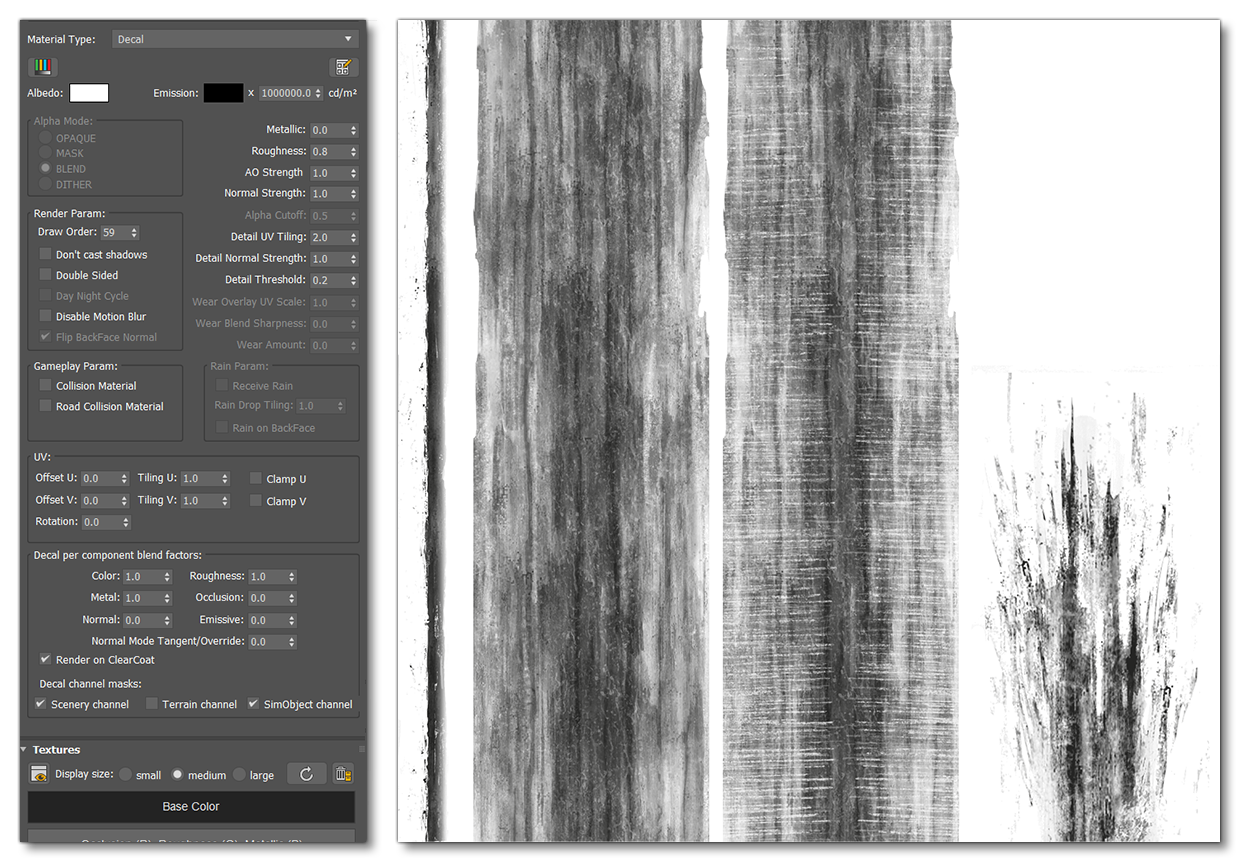Screen dimensions: 1240x862
Task: Click the trash icon to clear textures
Action: 341,773
